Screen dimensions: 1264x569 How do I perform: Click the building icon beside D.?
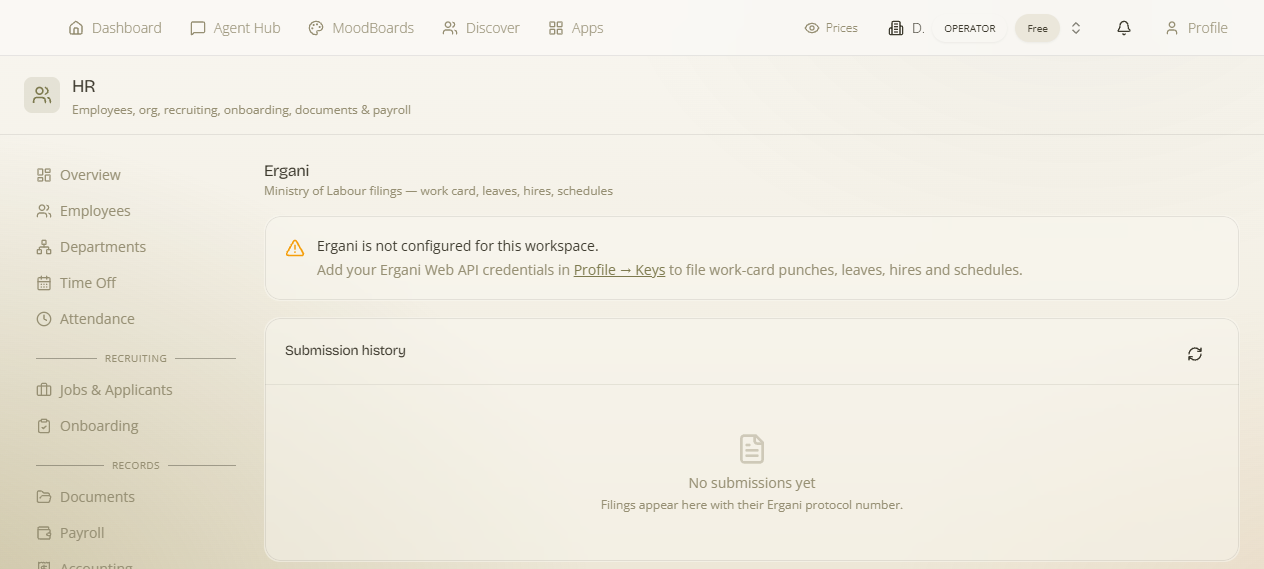[x=896, y=28]
